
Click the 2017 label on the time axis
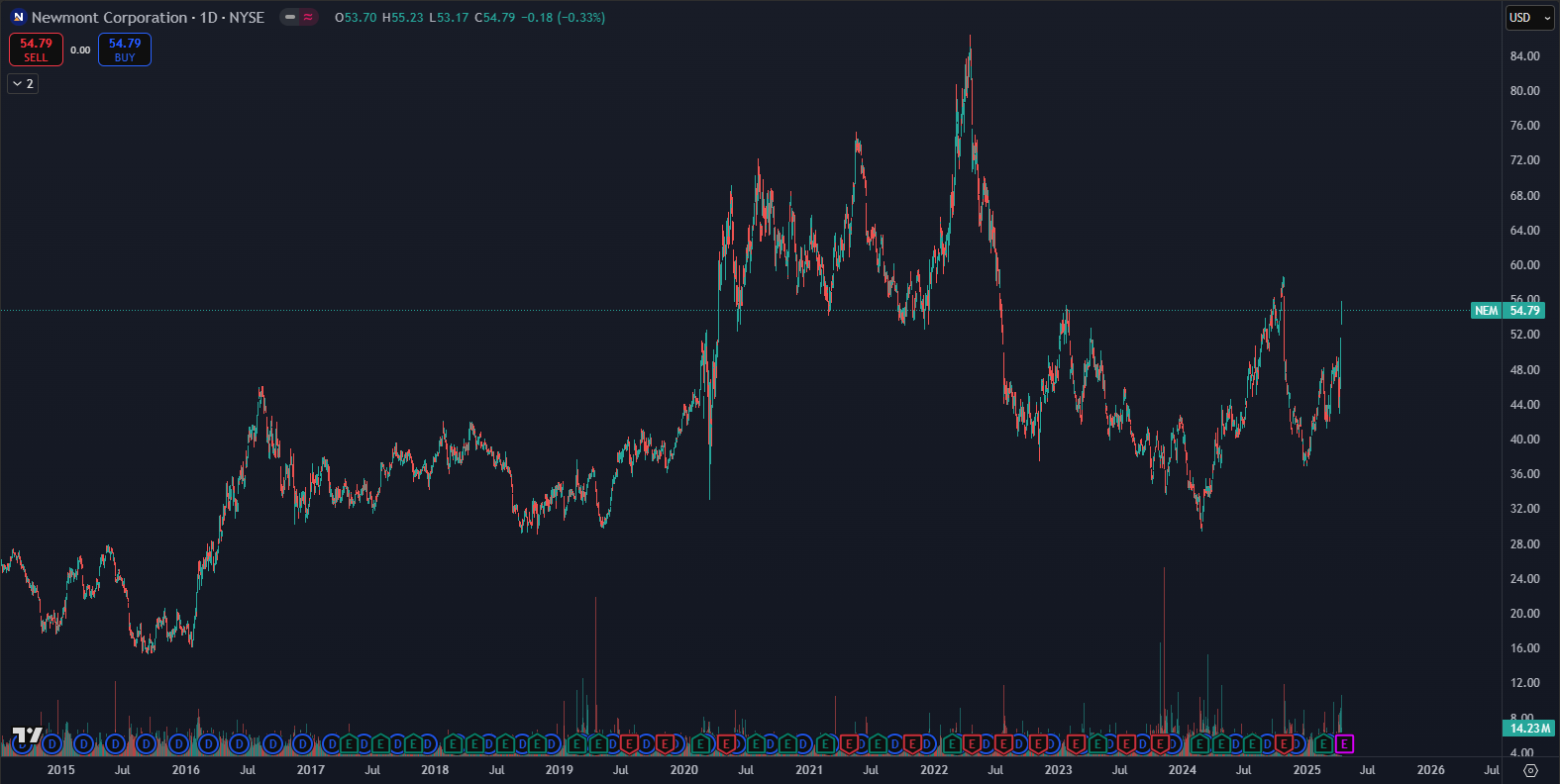(310, 770)
